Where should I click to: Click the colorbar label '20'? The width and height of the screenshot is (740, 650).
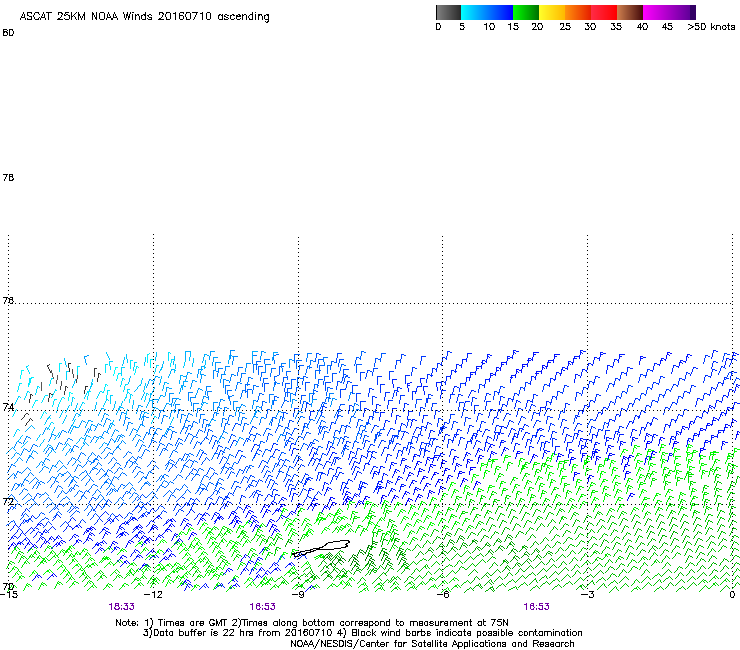(537, 27)
